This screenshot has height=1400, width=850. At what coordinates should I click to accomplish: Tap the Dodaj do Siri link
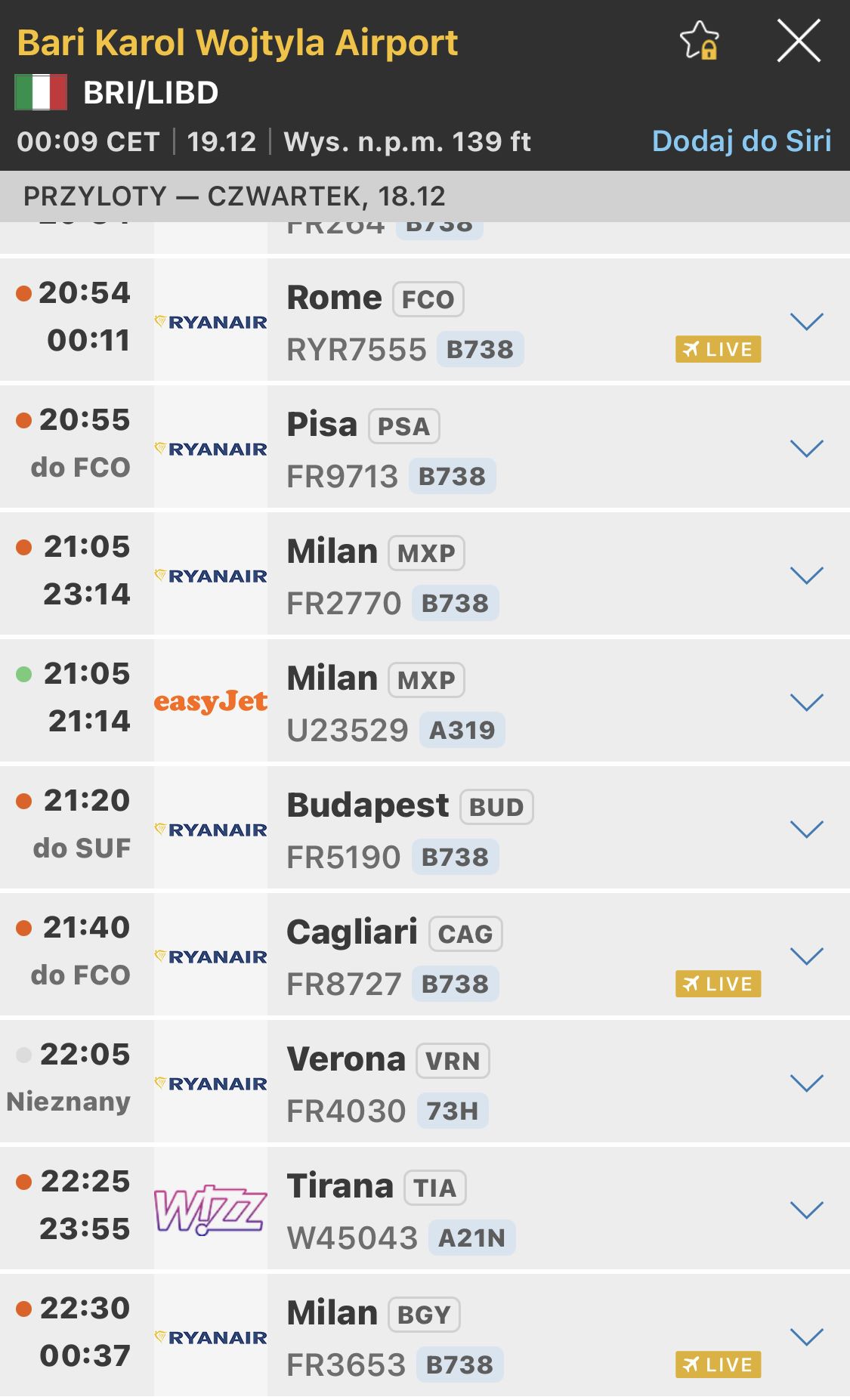point(741,141)
